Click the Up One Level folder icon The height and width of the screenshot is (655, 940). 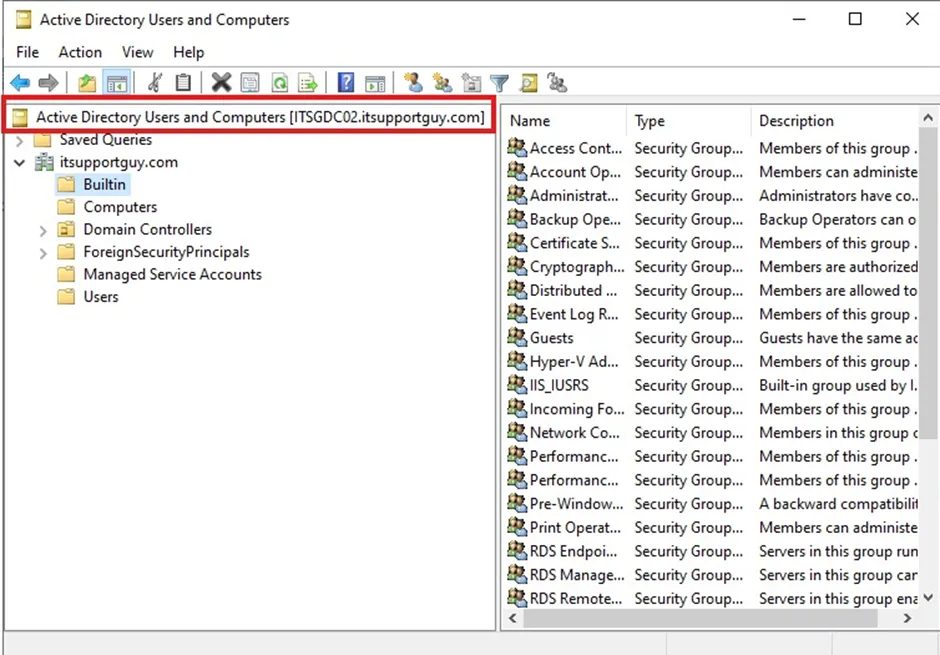[x=87, y=83]
